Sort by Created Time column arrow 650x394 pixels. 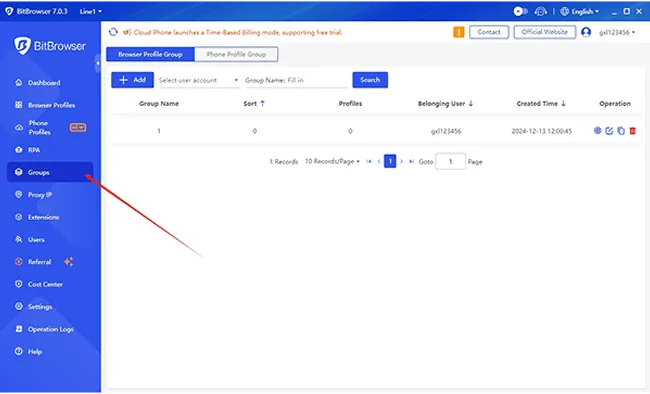click(563, 103)
